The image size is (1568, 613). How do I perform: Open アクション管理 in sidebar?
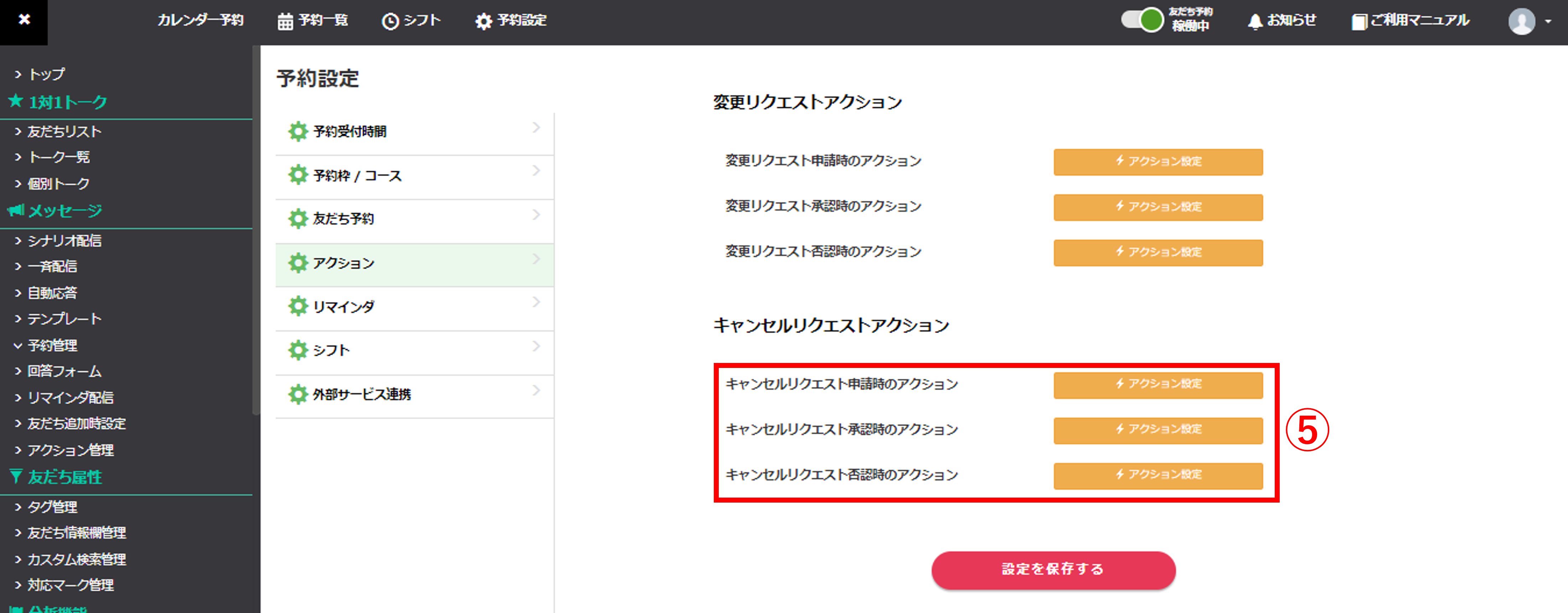[x=71, y=450]
